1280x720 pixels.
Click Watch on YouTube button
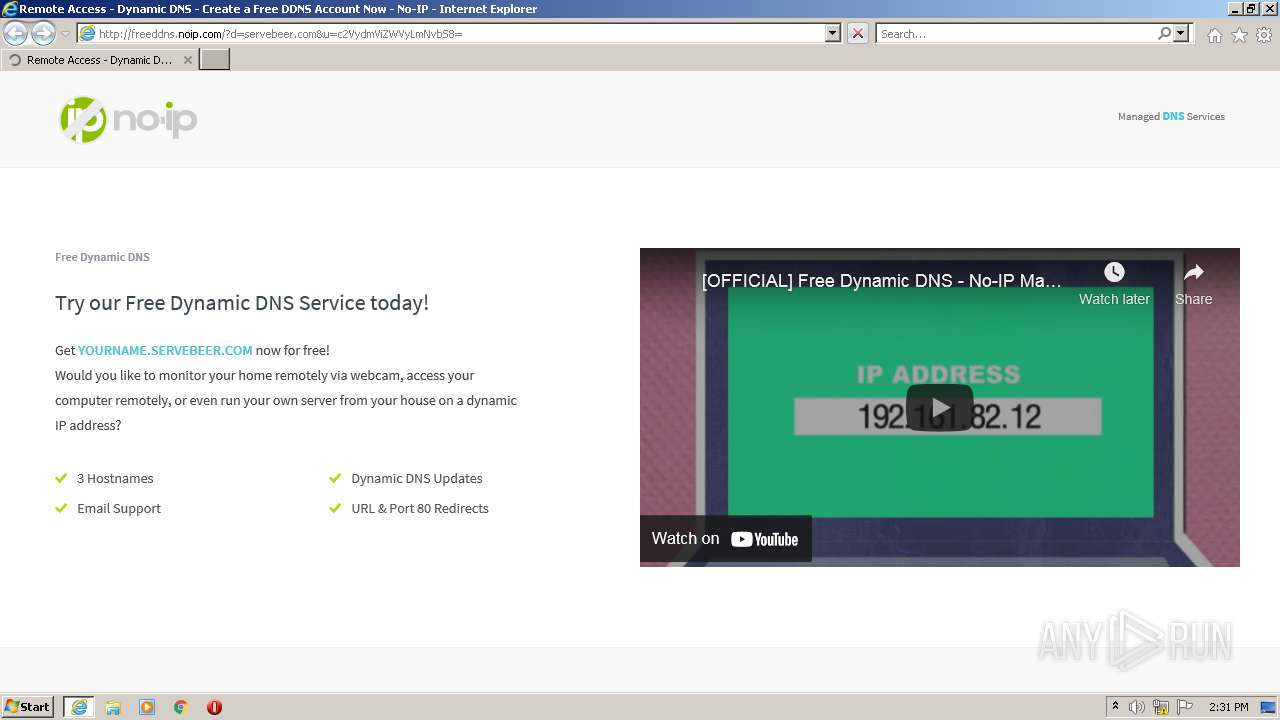coord(726,539)
